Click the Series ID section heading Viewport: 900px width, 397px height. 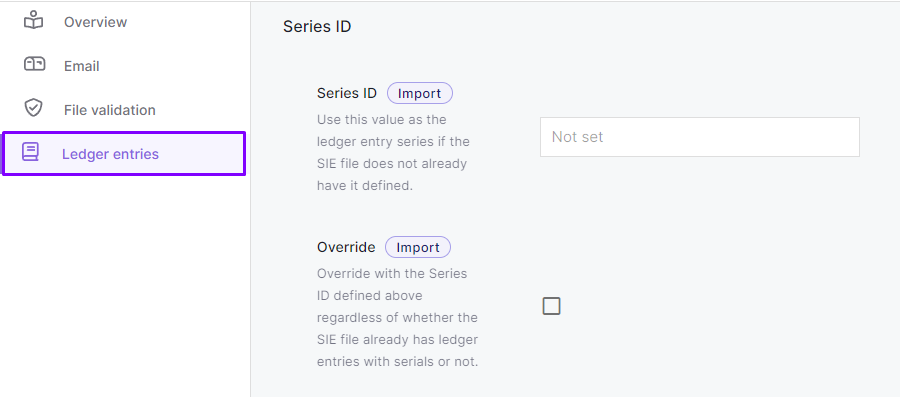click(317, 26)
